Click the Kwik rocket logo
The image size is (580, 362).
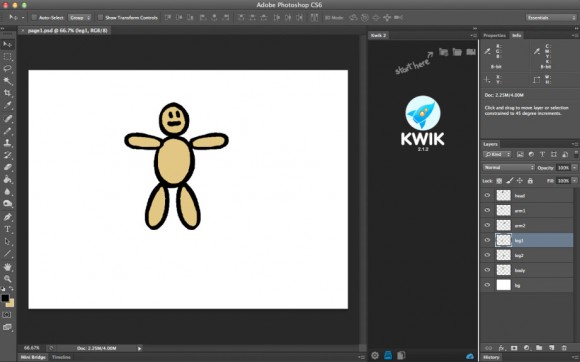tap(423, 113)
